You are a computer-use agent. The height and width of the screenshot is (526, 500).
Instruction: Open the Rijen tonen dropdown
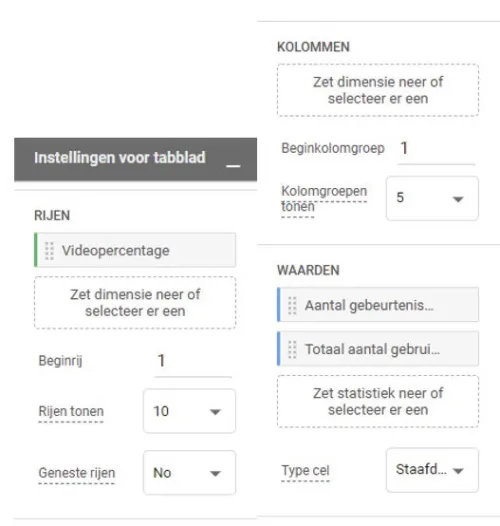pos(189,411)
